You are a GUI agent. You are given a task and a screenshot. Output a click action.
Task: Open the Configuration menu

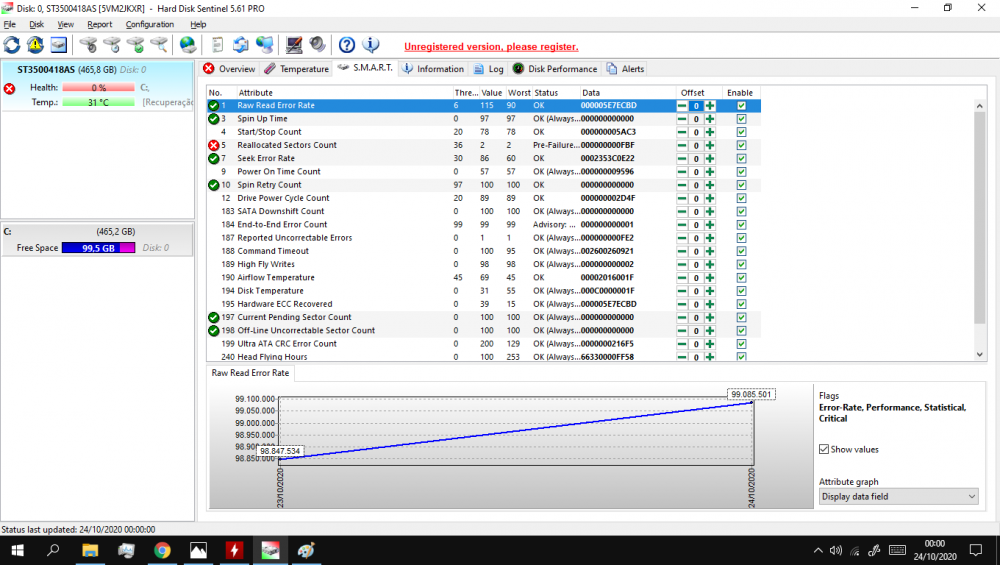[149, 24]
